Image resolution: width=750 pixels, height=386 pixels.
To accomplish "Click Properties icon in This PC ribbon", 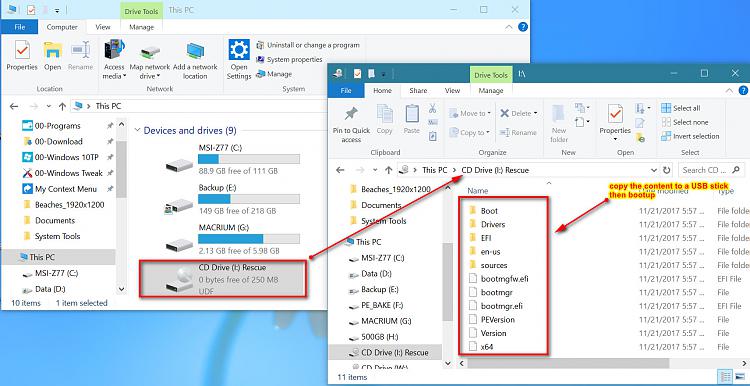I will [22, 50].
